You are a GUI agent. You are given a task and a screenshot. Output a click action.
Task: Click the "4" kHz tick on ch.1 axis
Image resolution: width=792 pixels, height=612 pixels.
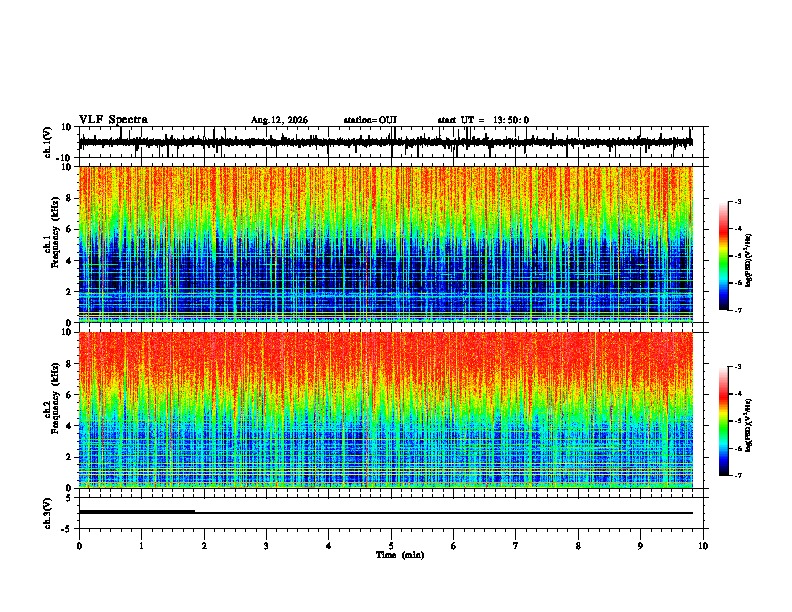click(69, 261)
